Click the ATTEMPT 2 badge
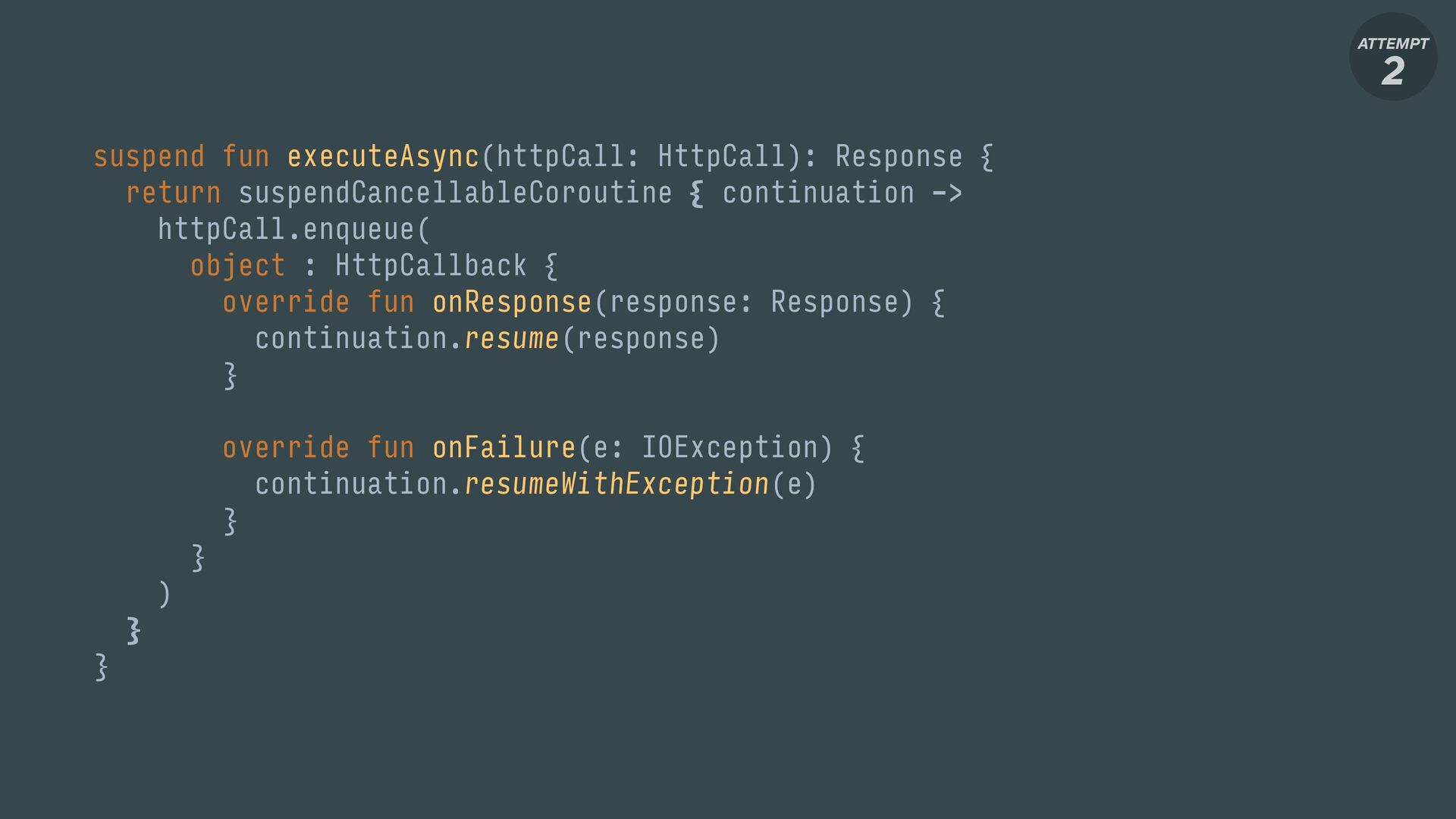The image size is (1456, 819). tap(1393, 56)
